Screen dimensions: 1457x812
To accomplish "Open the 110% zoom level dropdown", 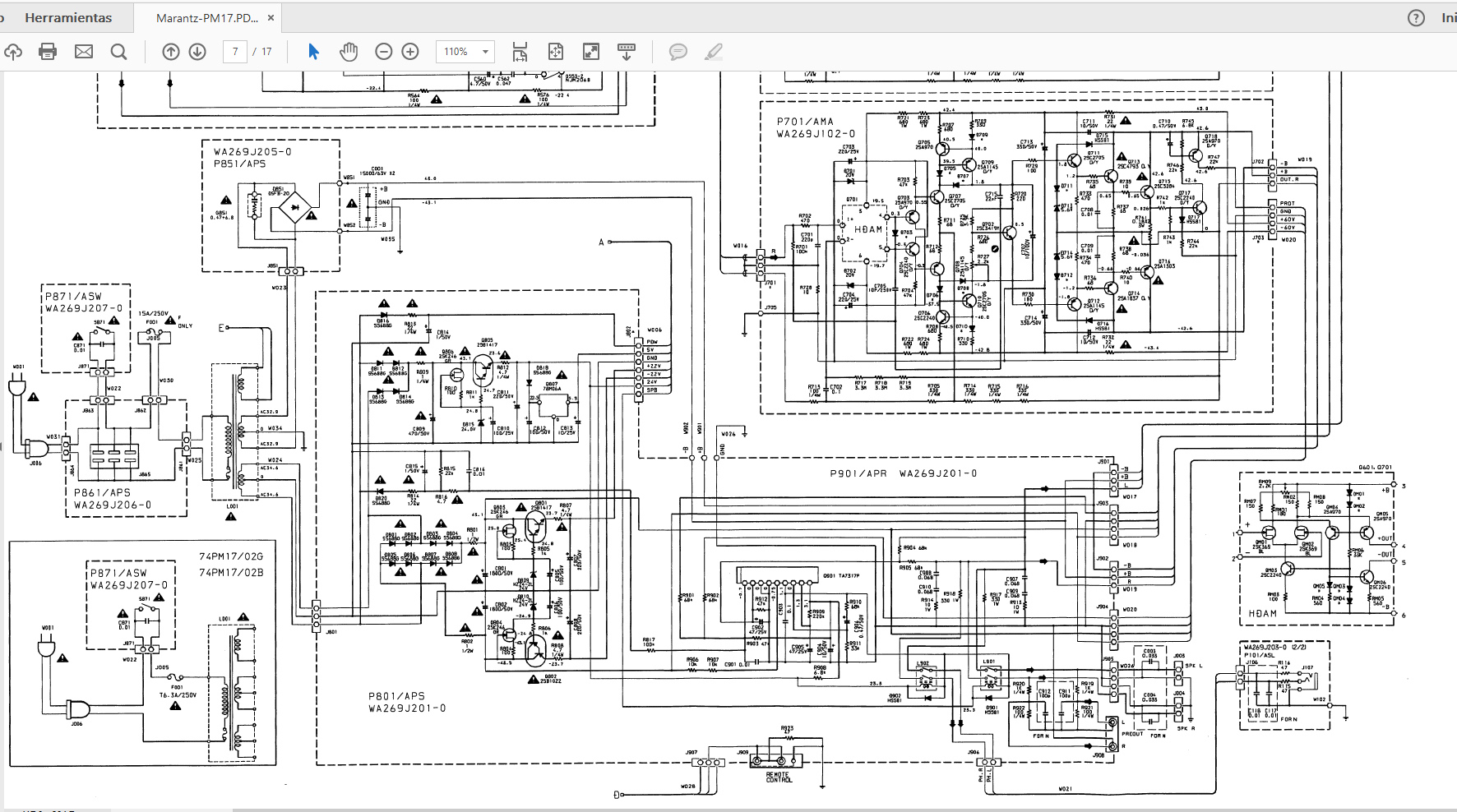I will 465,52.
